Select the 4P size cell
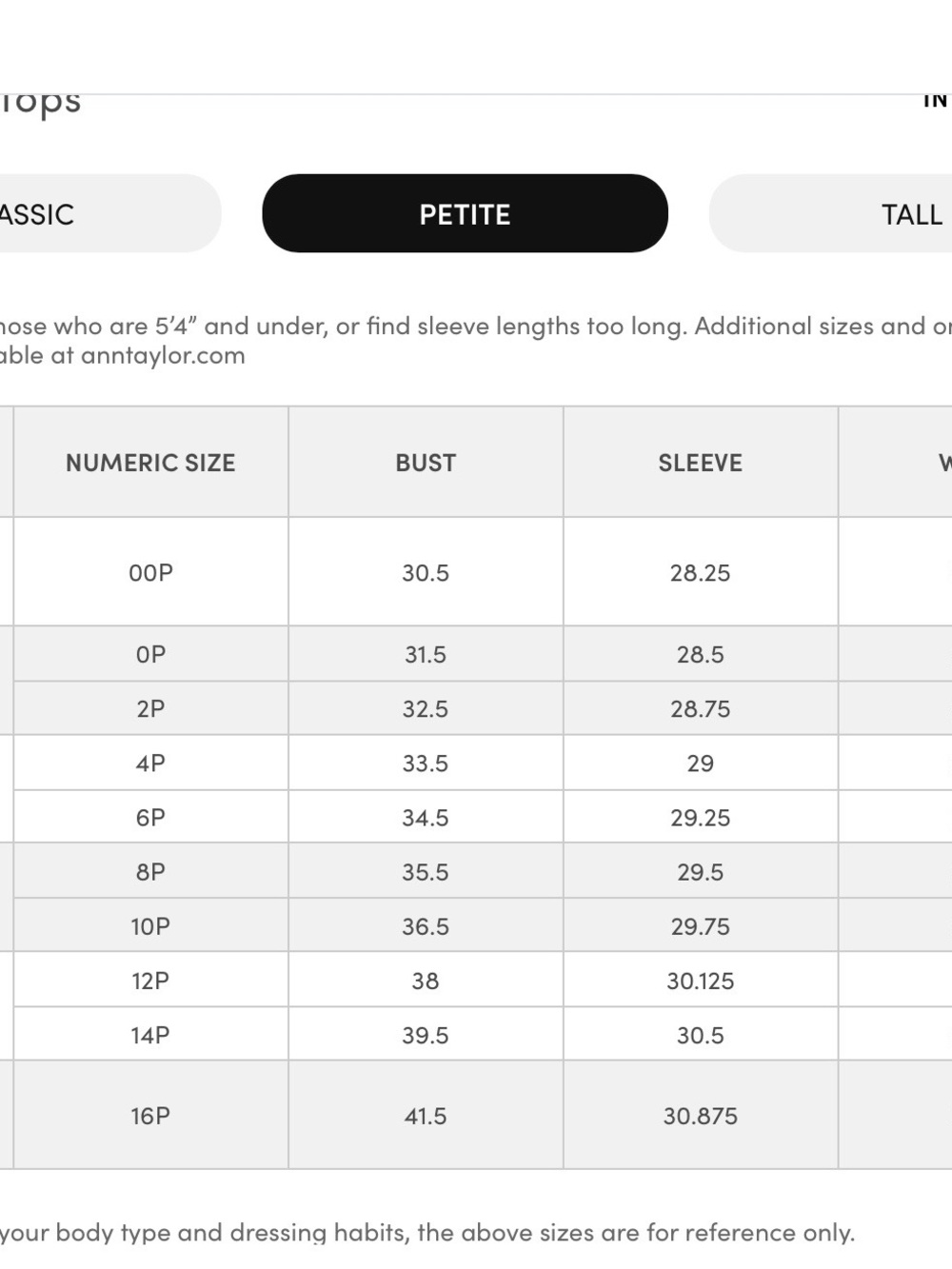The width and height of the screenshot is (952, 1269). (150, 763)
